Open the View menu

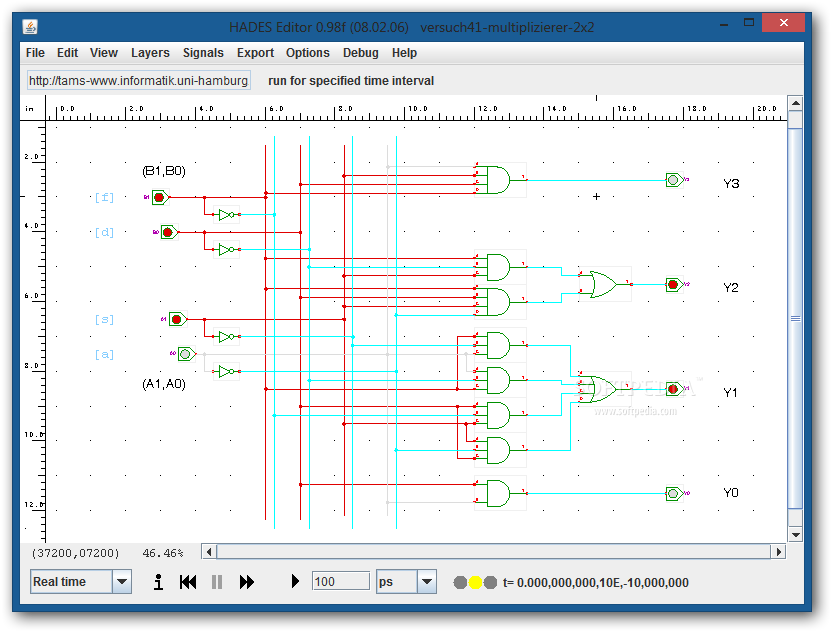[x=103, y=53]
